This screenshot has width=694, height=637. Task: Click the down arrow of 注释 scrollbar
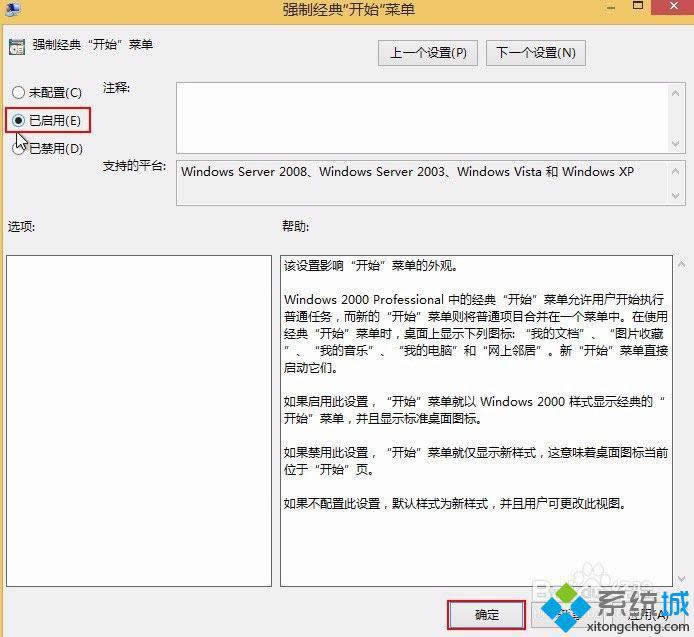pos(675,143)
